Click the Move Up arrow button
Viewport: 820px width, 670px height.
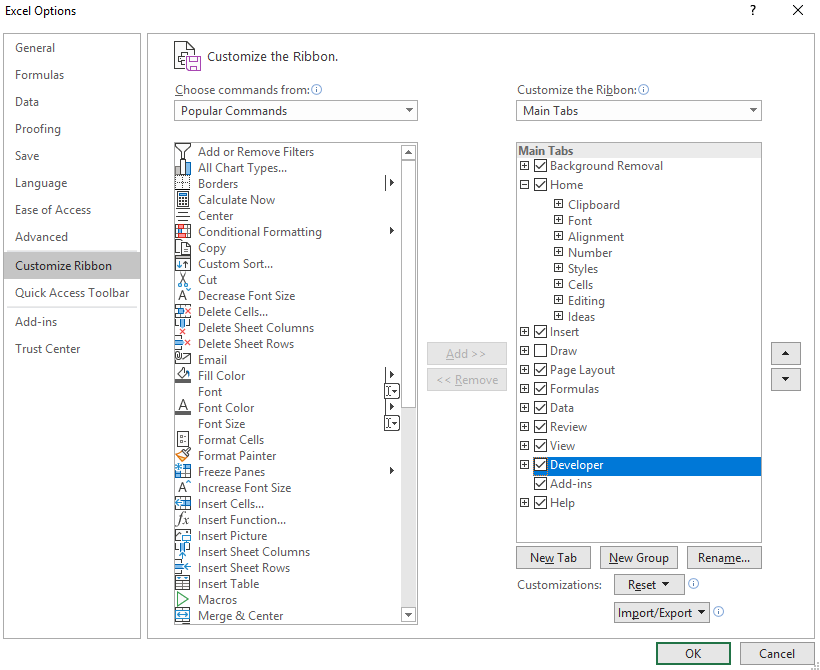click(785, 354)
